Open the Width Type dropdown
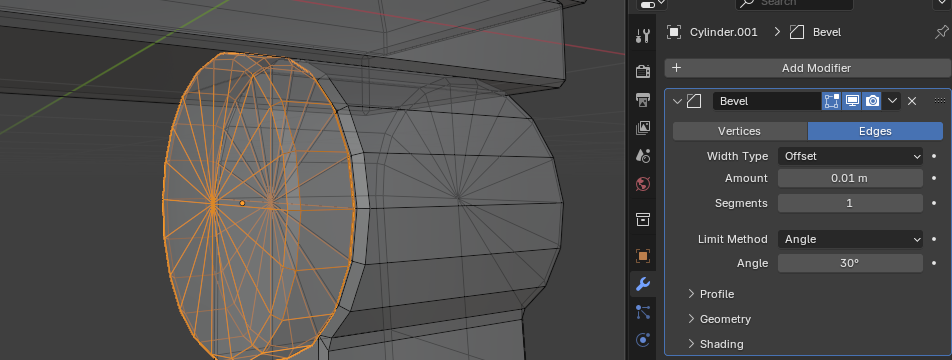This screenshot has height=360, width=952. click(850, 156)
